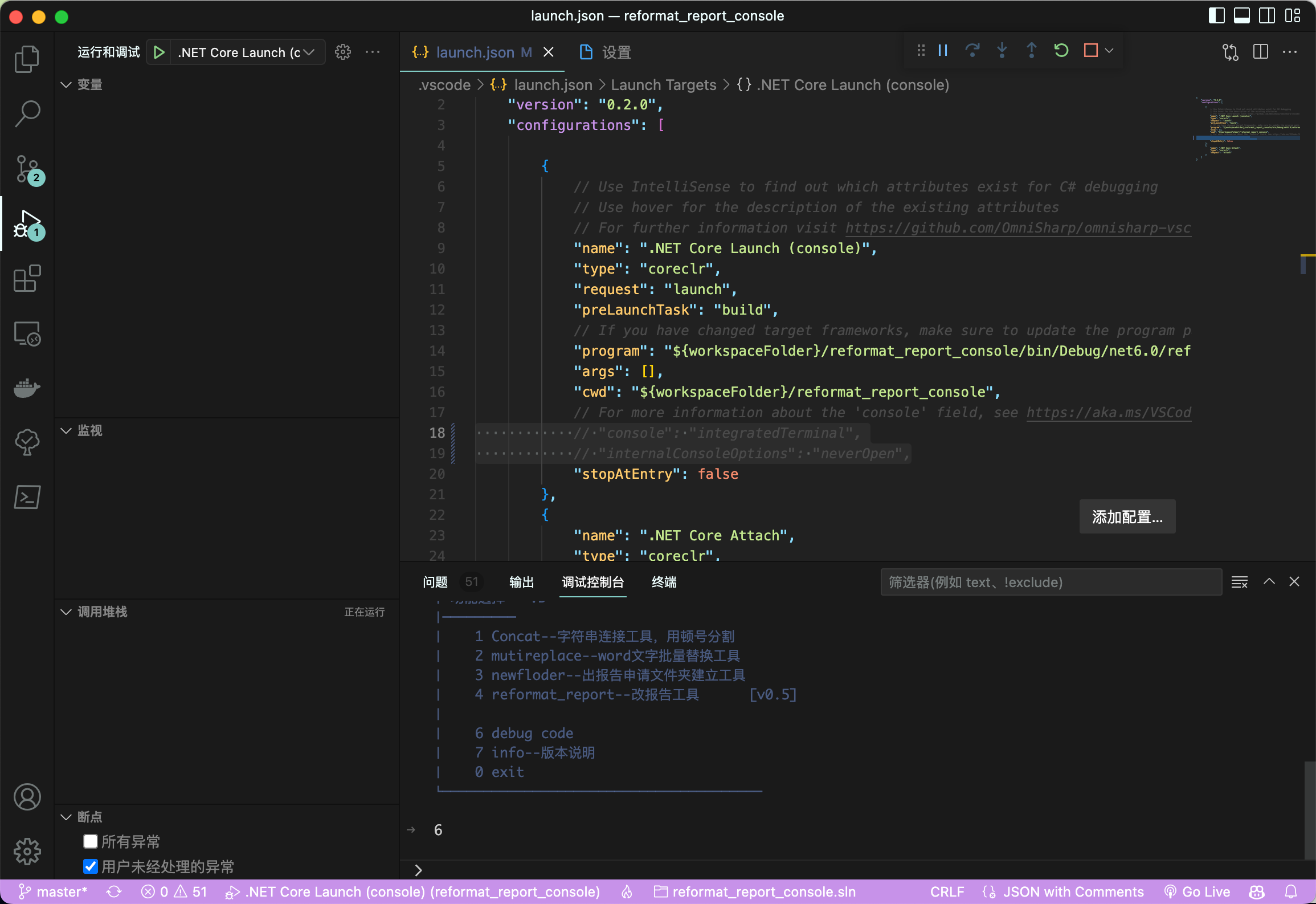Toggle the primary sidebar layout button
1316x904 pixels.
(x=1216, y=15)
